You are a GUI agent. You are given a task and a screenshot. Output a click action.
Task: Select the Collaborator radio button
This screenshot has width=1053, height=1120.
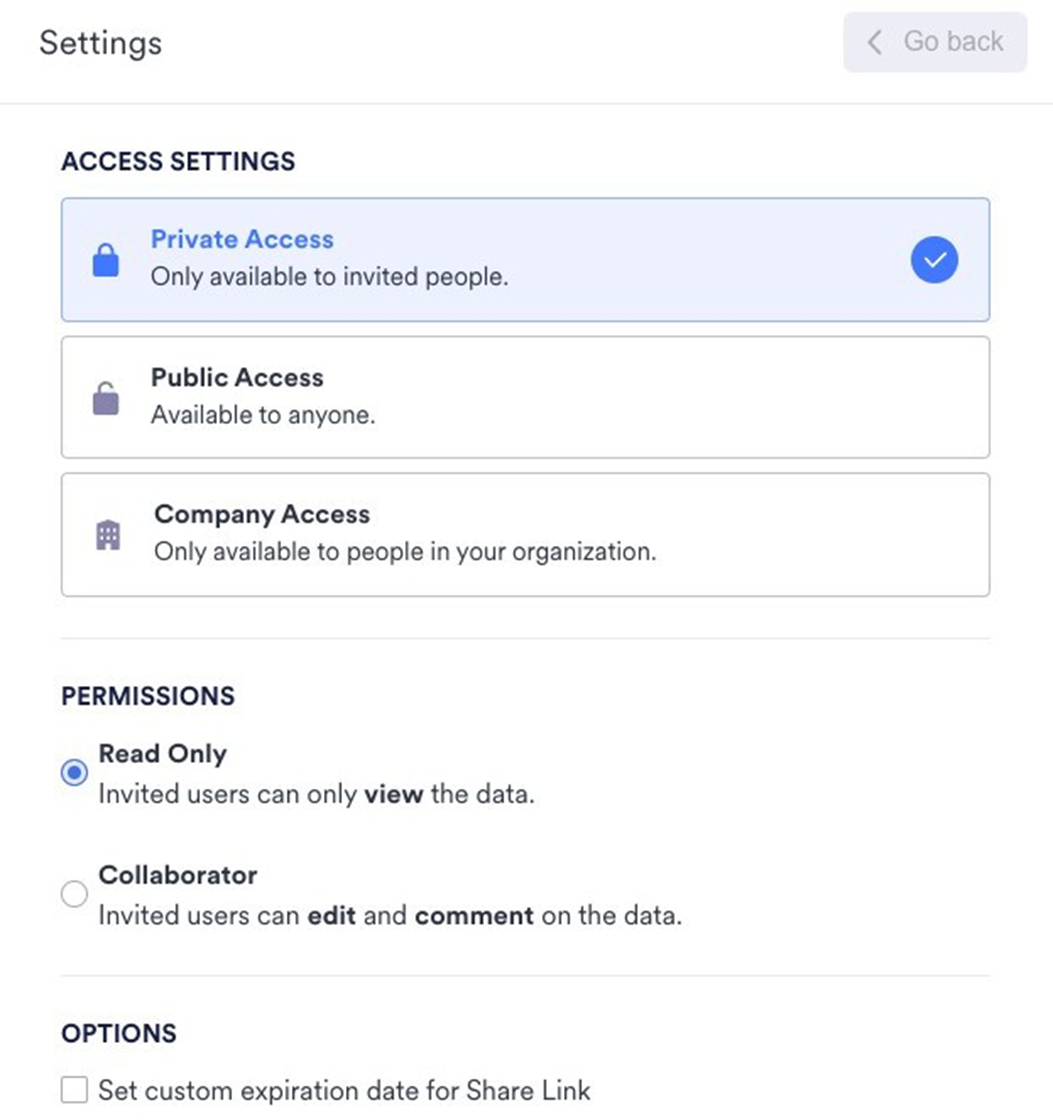pos(74,894)
